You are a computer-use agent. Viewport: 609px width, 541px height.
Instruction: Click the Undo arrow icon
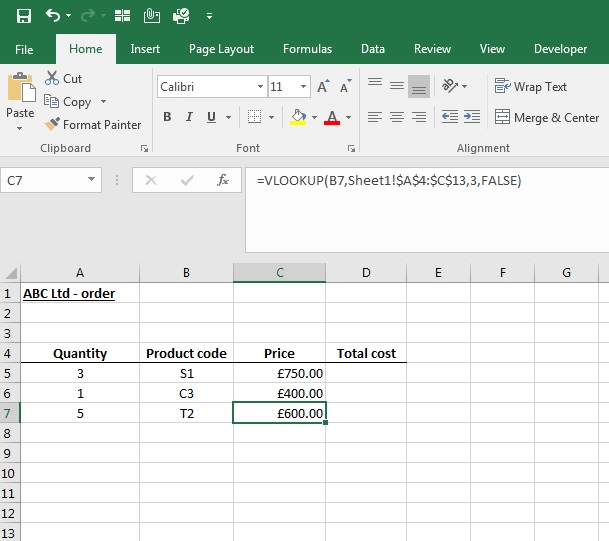pos(53,16)
